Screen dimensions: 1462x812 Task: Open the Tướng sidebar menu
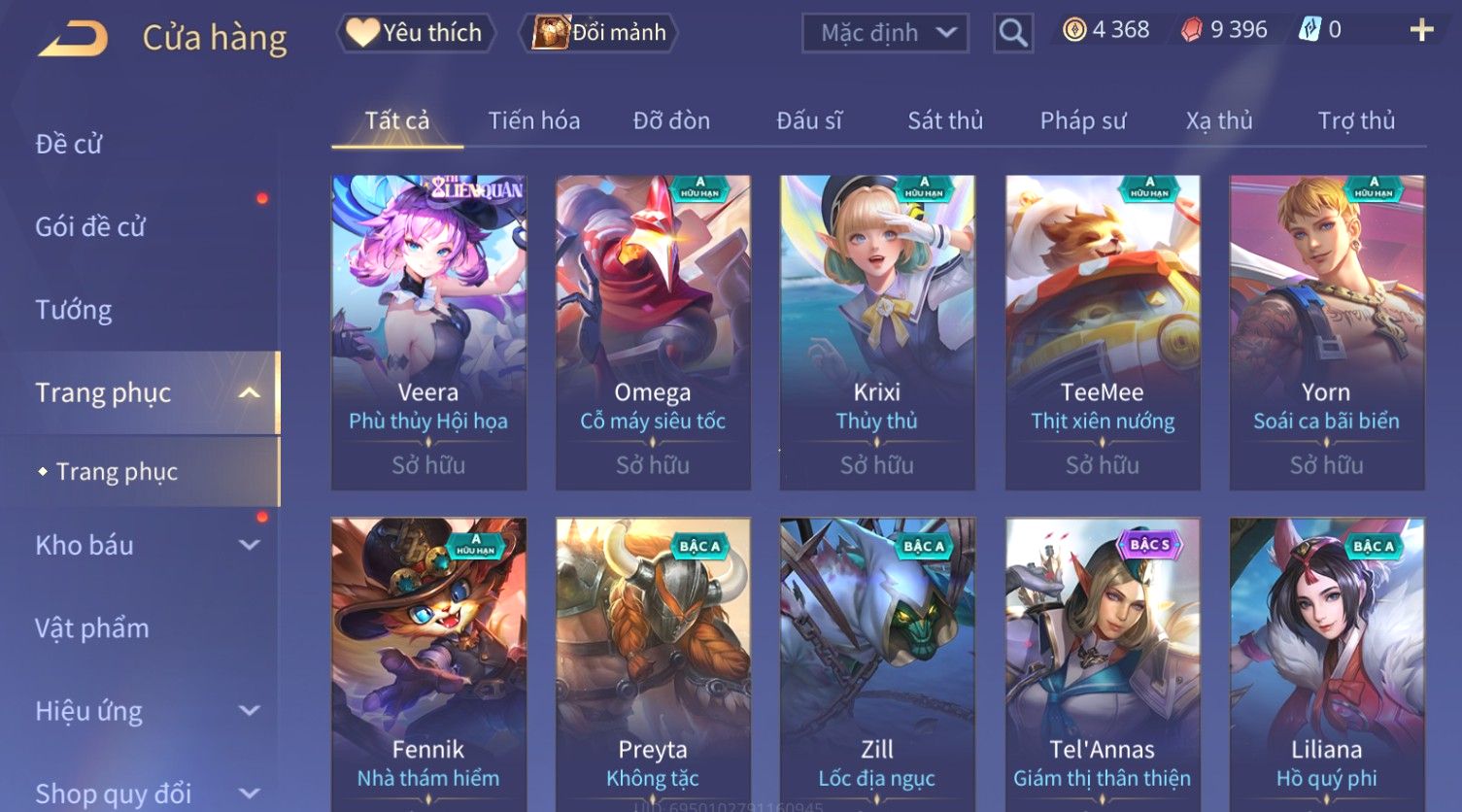(x=74, y=310)
